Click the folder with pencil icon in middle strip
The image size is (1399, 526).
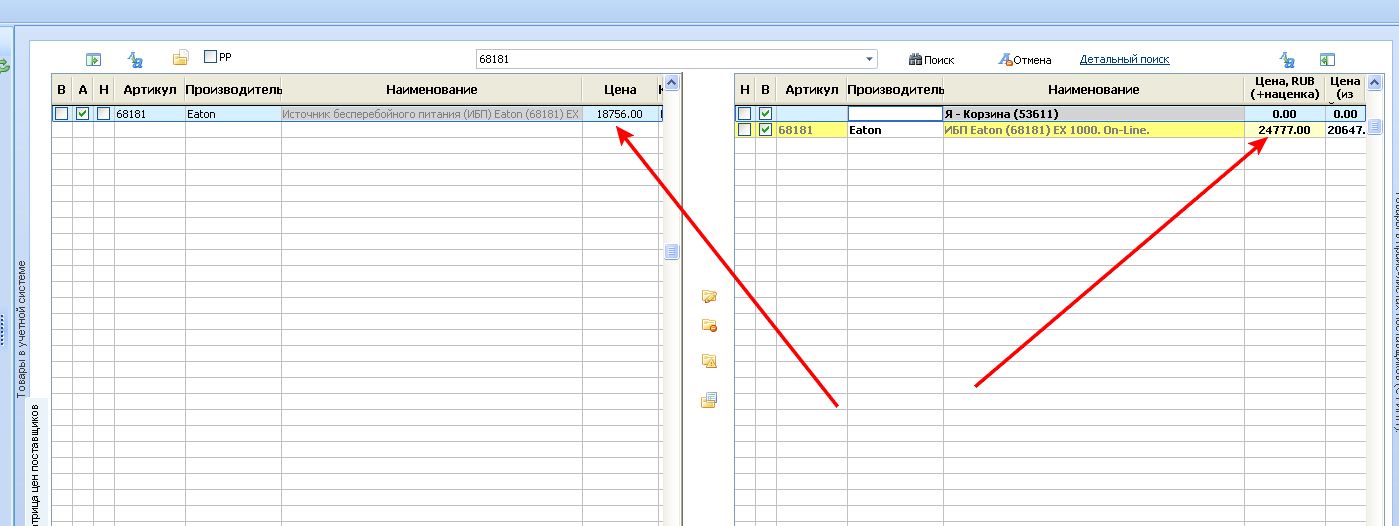pyautogui.click(x=709, y=296)
